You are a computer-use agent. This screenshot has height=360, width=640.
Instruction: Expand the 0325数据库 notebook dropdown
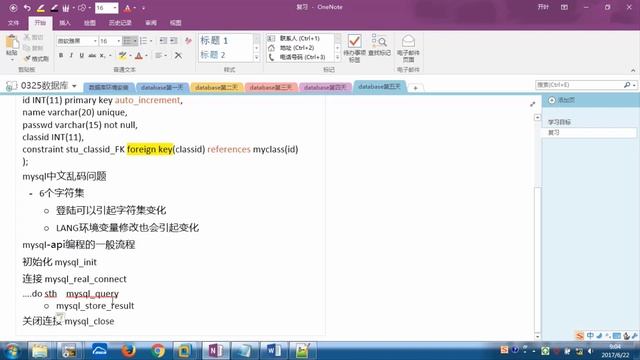click(x=74, y=86)
